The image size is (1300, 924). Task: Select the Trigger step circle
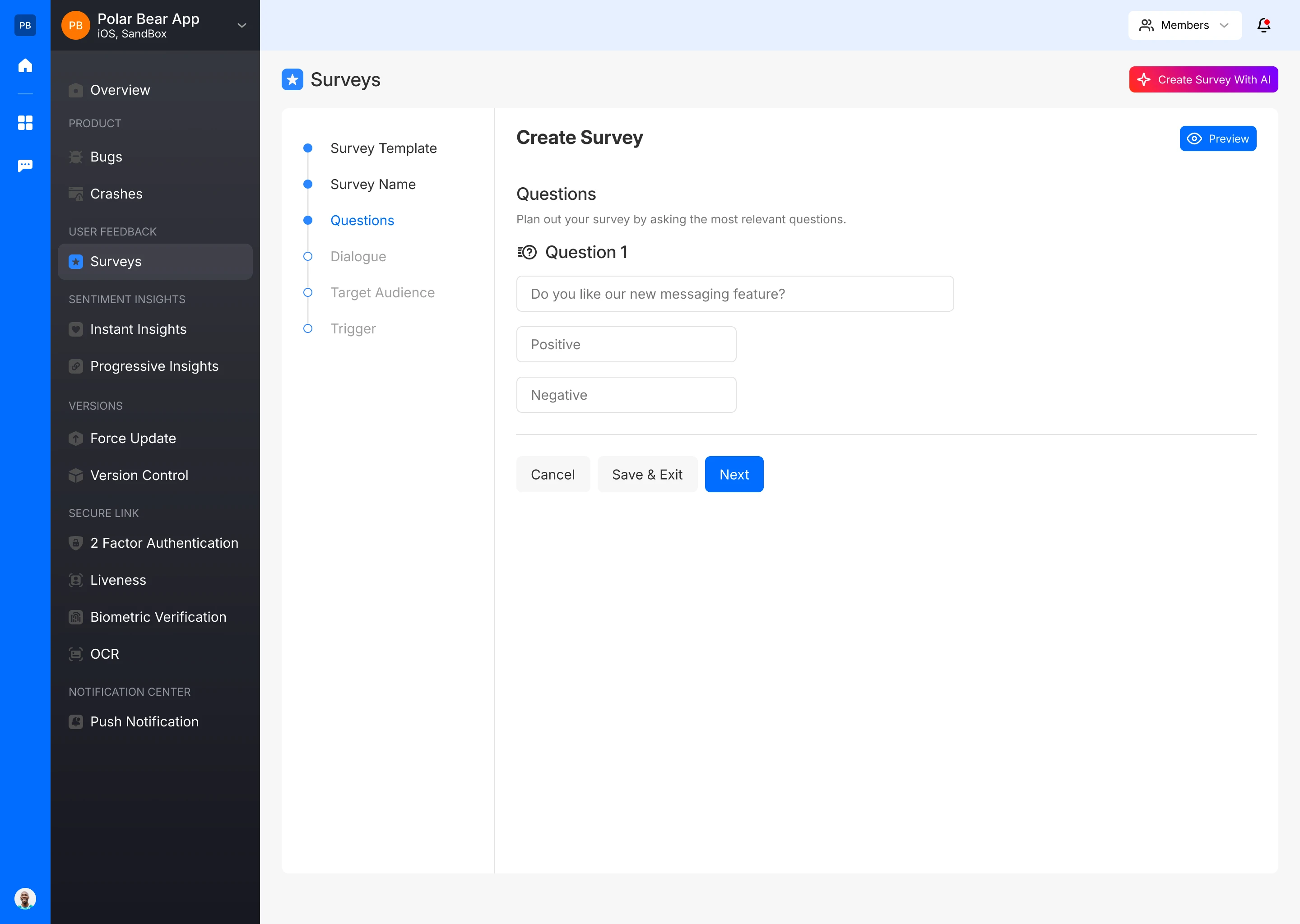(307, 328)
